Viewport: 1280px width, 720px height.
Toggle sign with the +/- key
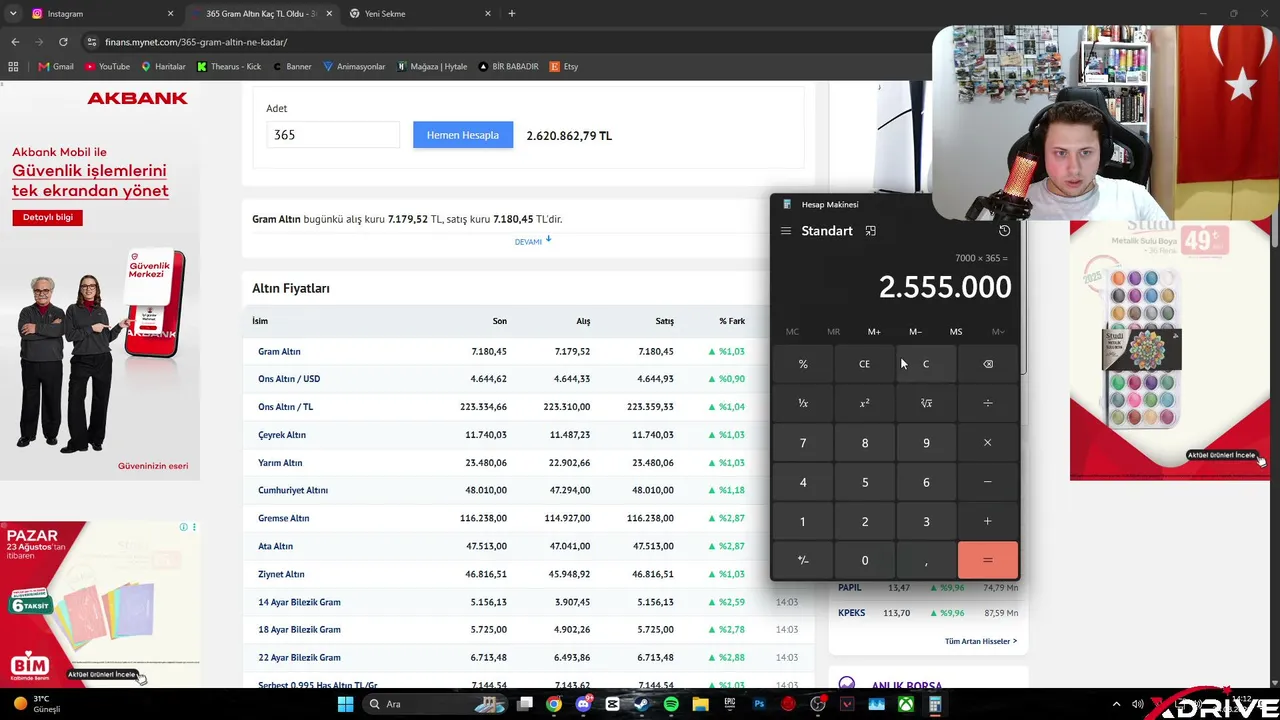point(803,560)
